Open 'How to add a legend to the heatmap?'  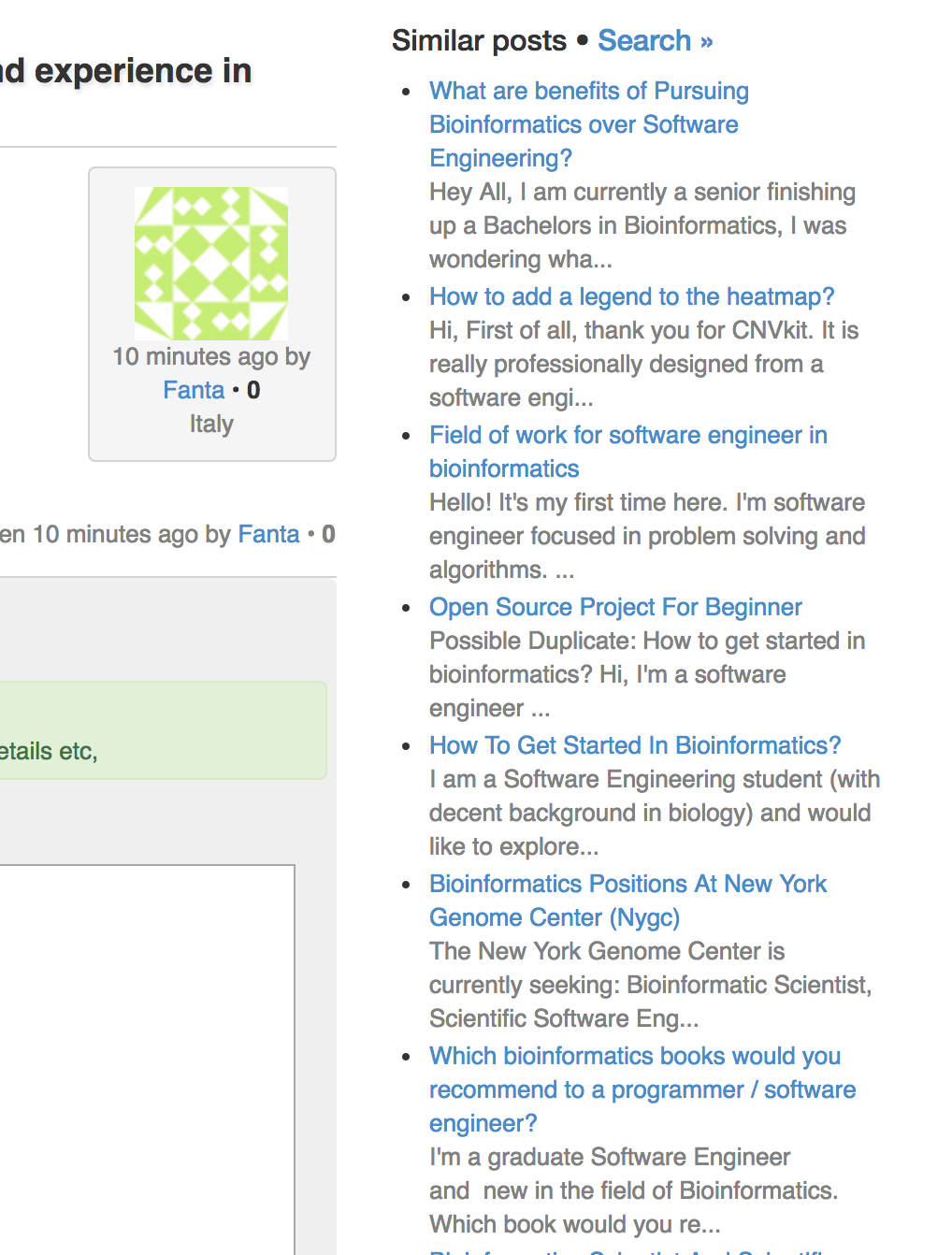click(631, 296)
